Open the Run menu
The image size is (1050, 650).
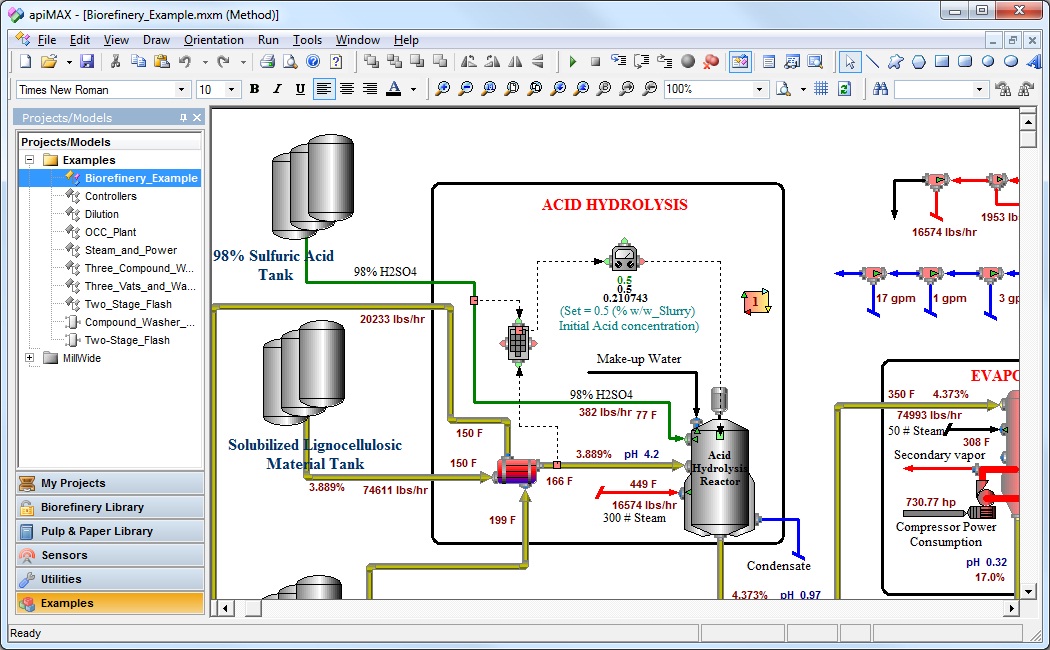point(268,40)
